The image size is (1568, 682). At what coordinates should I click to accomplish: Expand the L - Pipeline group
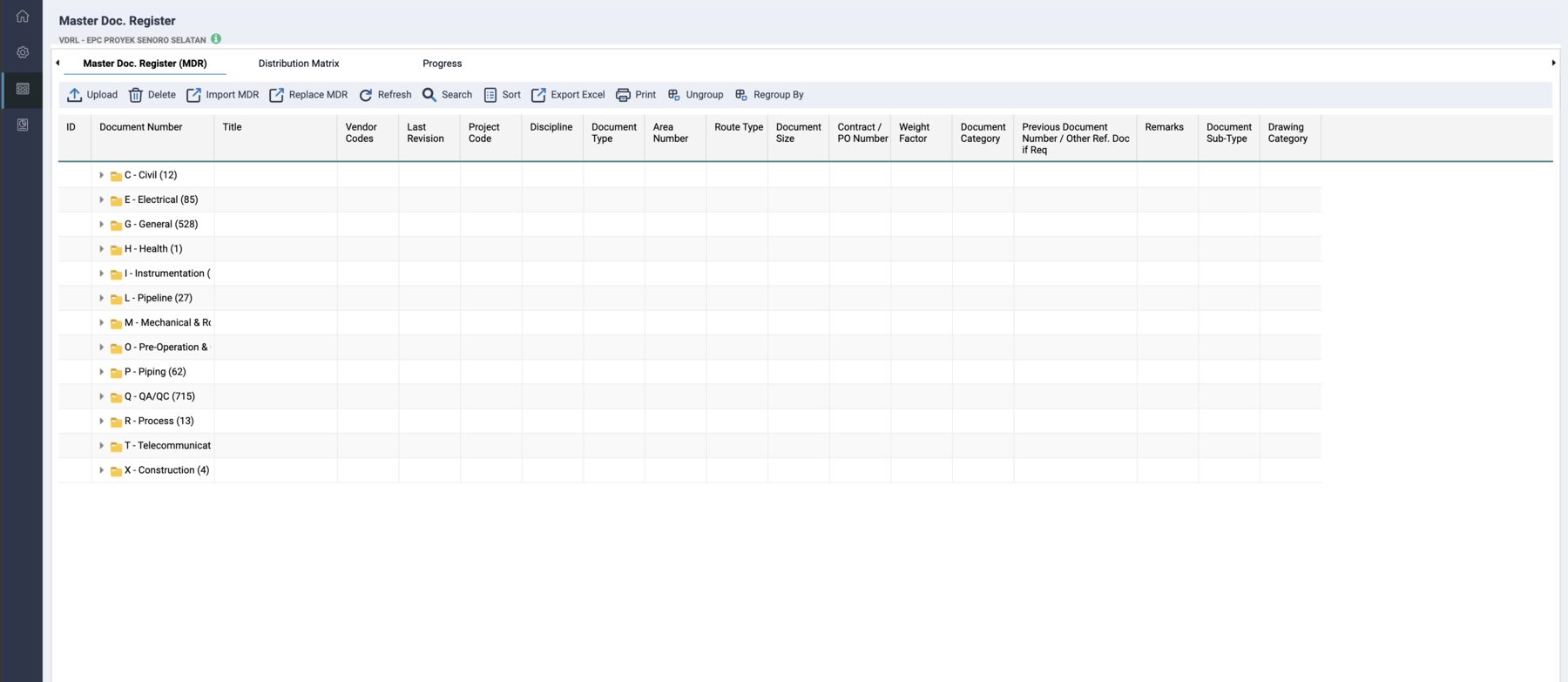101,298
